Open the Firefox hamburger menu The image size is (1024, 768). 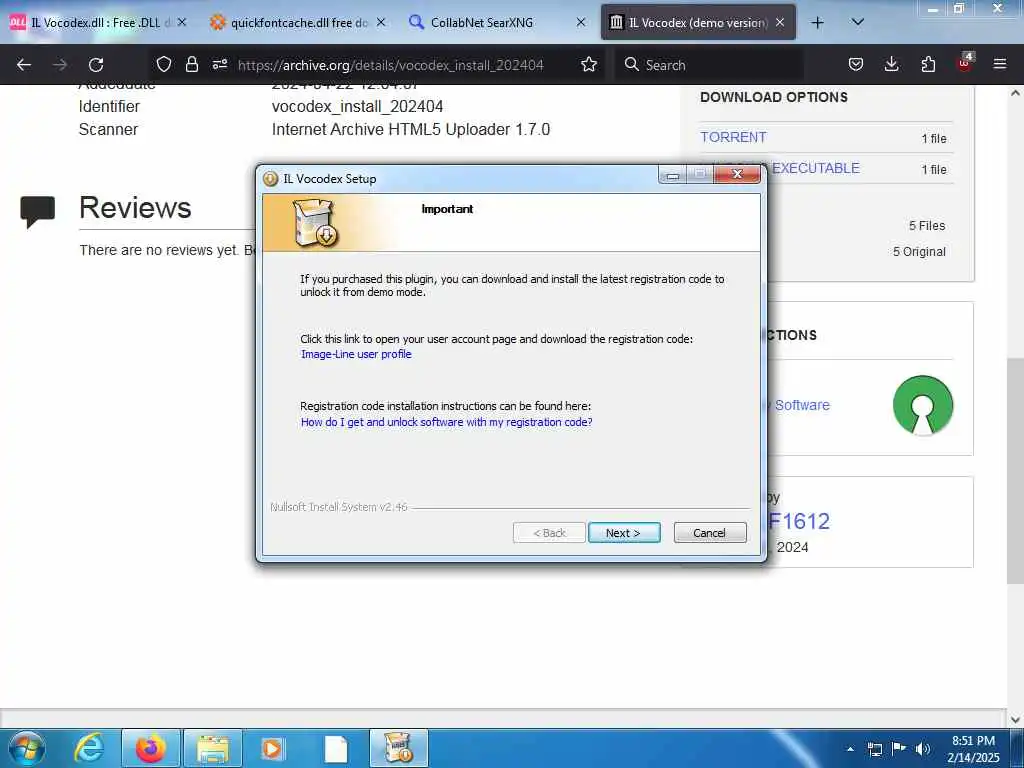coord(1000,64)
